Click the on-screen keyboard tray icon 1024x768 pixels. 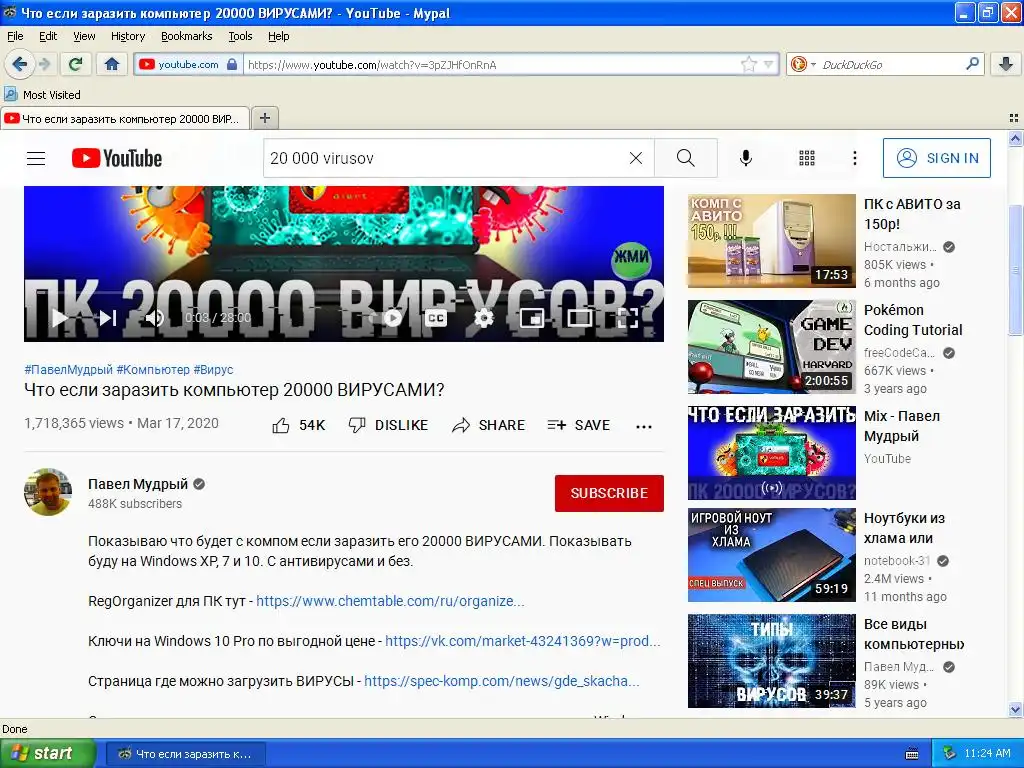tap(912, 754)
